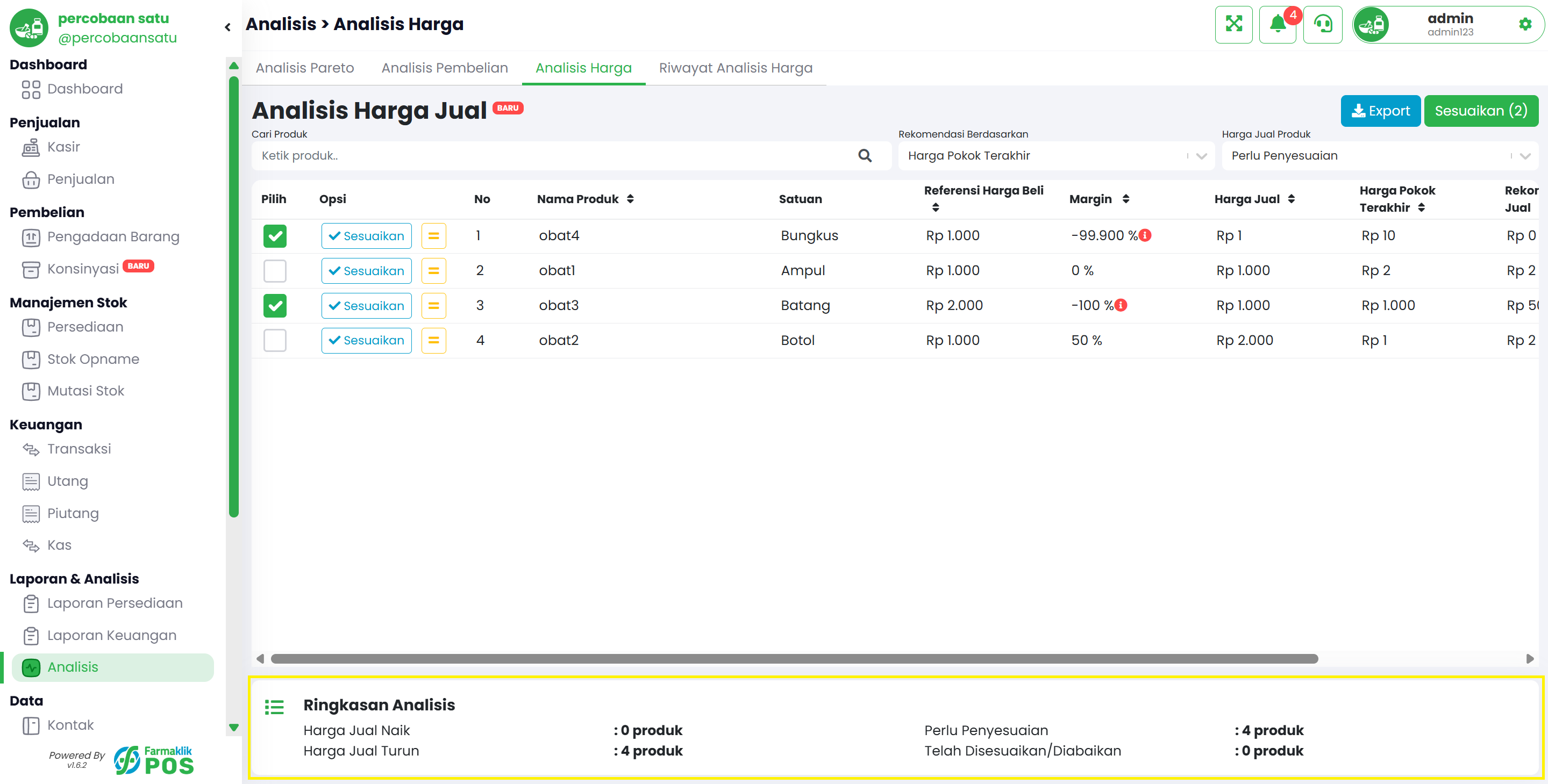Uncheck the obat3 row checkbox
The height and width of the screenshot is (784, 1548).
275,306
